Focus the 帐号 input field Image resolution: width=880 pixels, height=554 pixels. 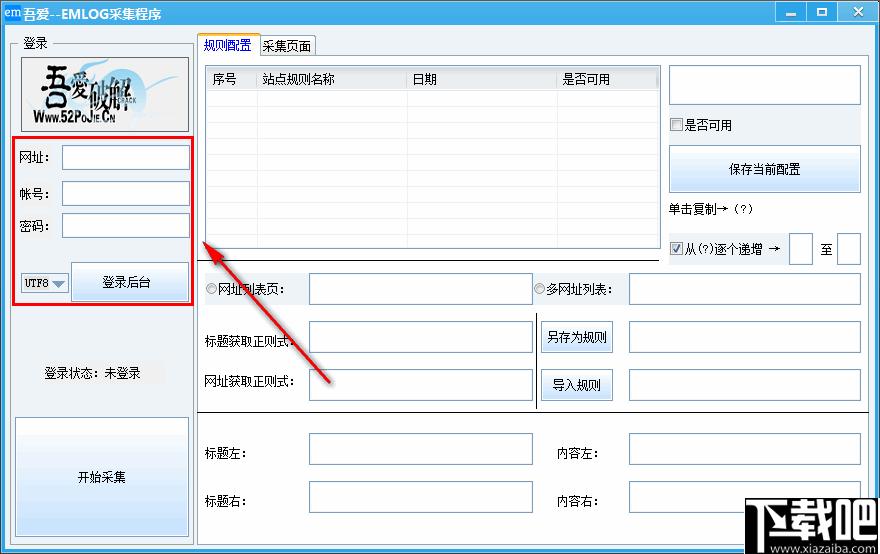(x=126, y=194)
